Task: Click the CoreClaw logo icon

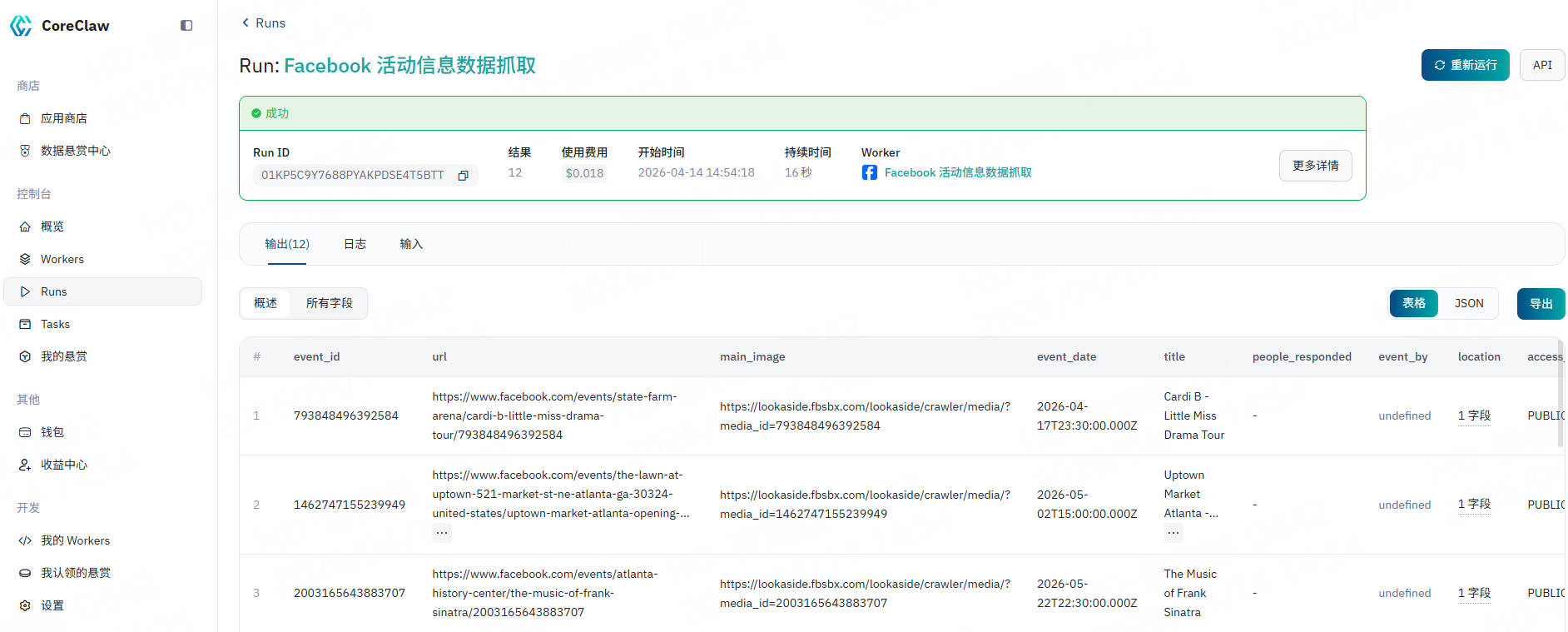Action: coord(21,26)
